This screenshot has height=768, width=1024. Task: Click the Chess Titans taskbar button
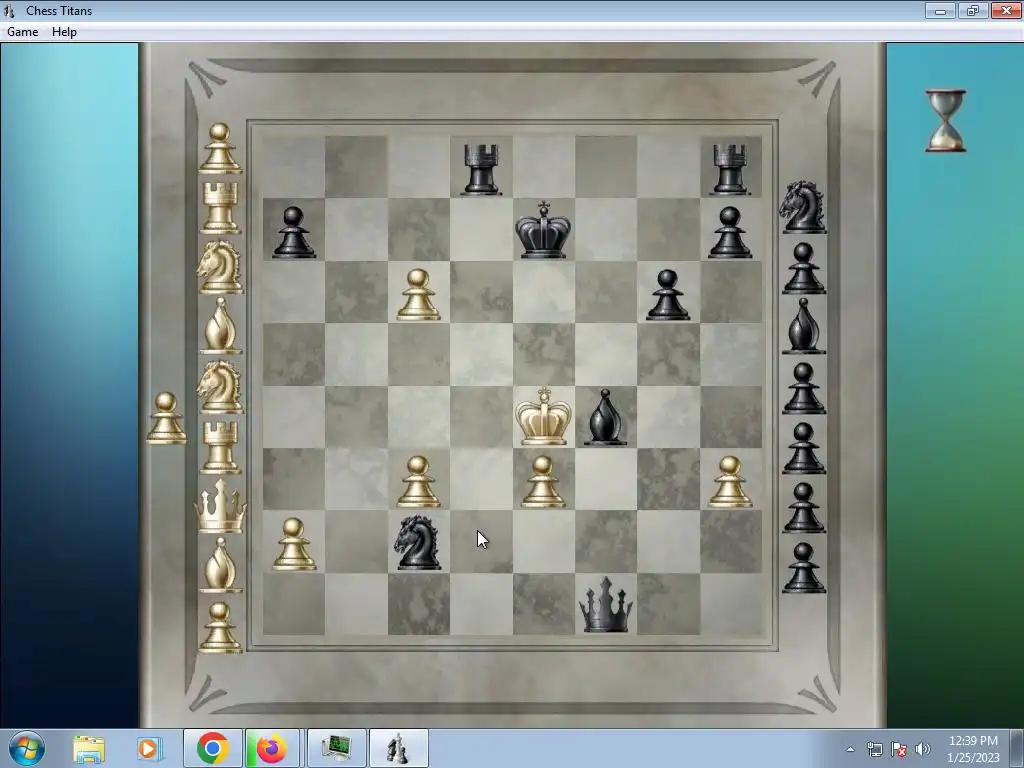click(398, 748)
